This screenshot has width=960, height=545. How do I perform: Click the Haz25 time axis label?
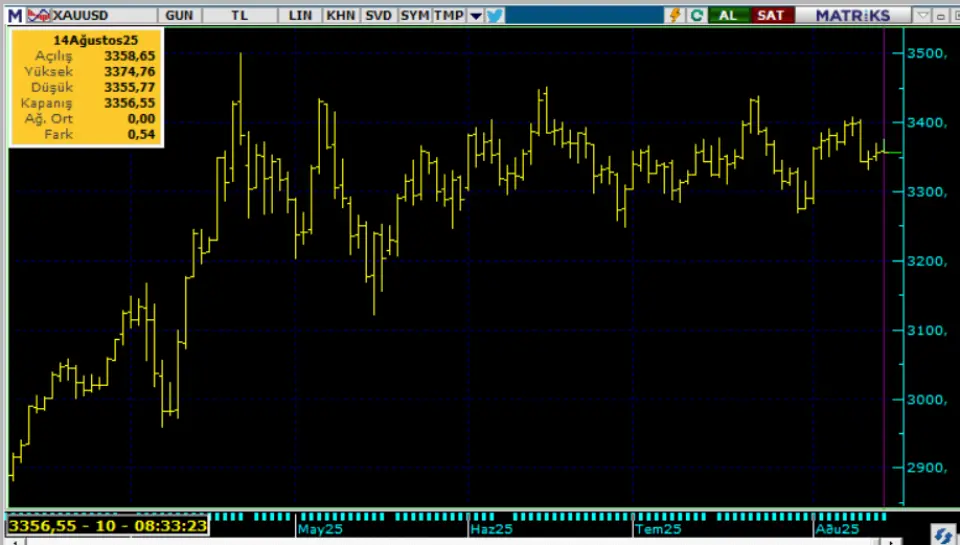click(491, 529)
